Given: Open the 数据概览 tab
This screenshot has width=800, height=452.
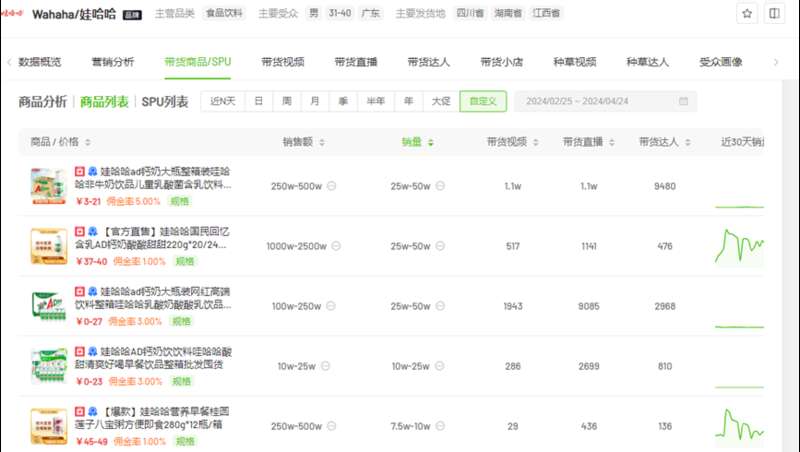Looking at the screenshot, I should click(39, 62).
